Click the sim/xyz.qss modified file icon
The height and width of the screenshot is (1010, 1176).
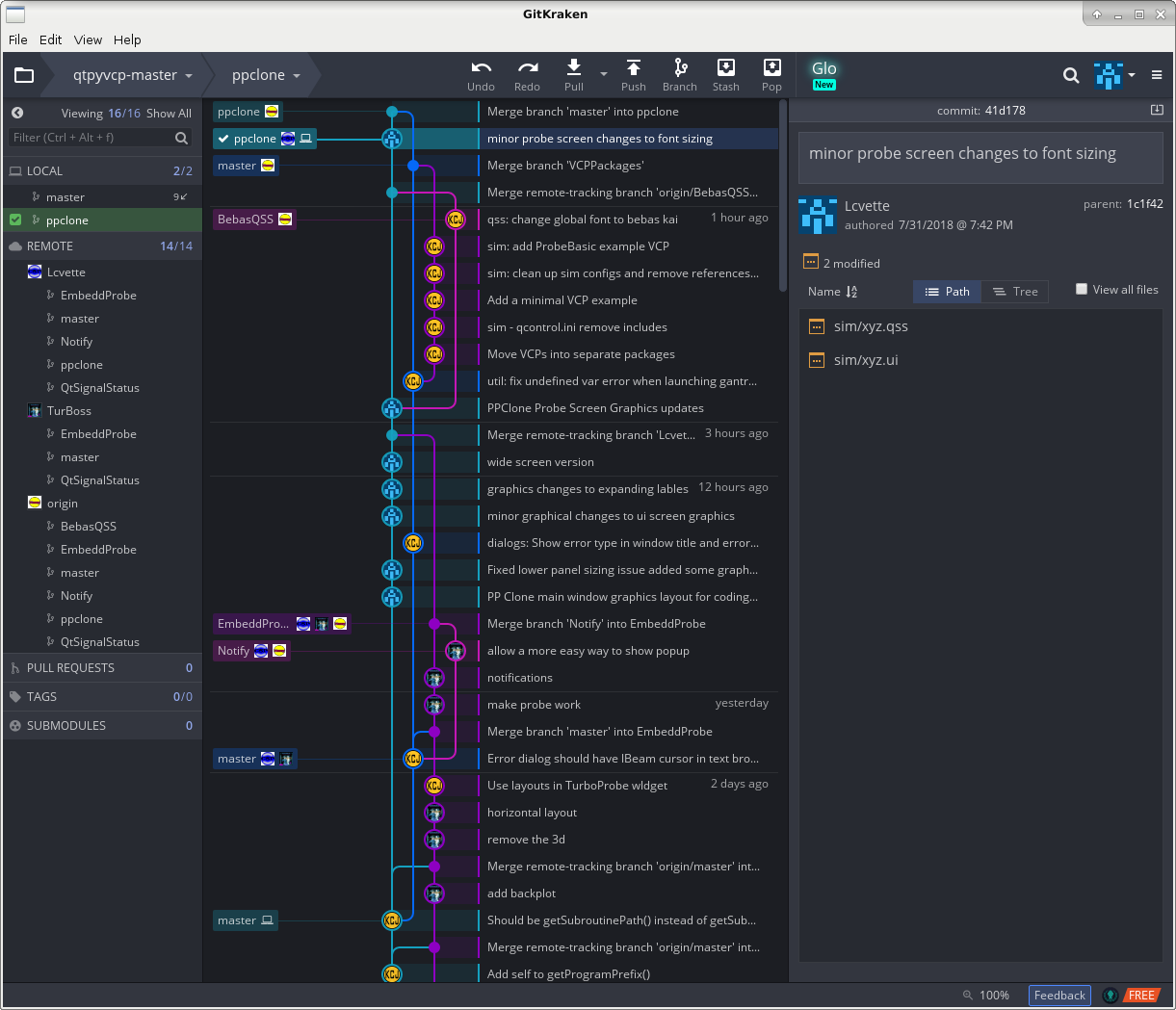[x=817, y=326]
